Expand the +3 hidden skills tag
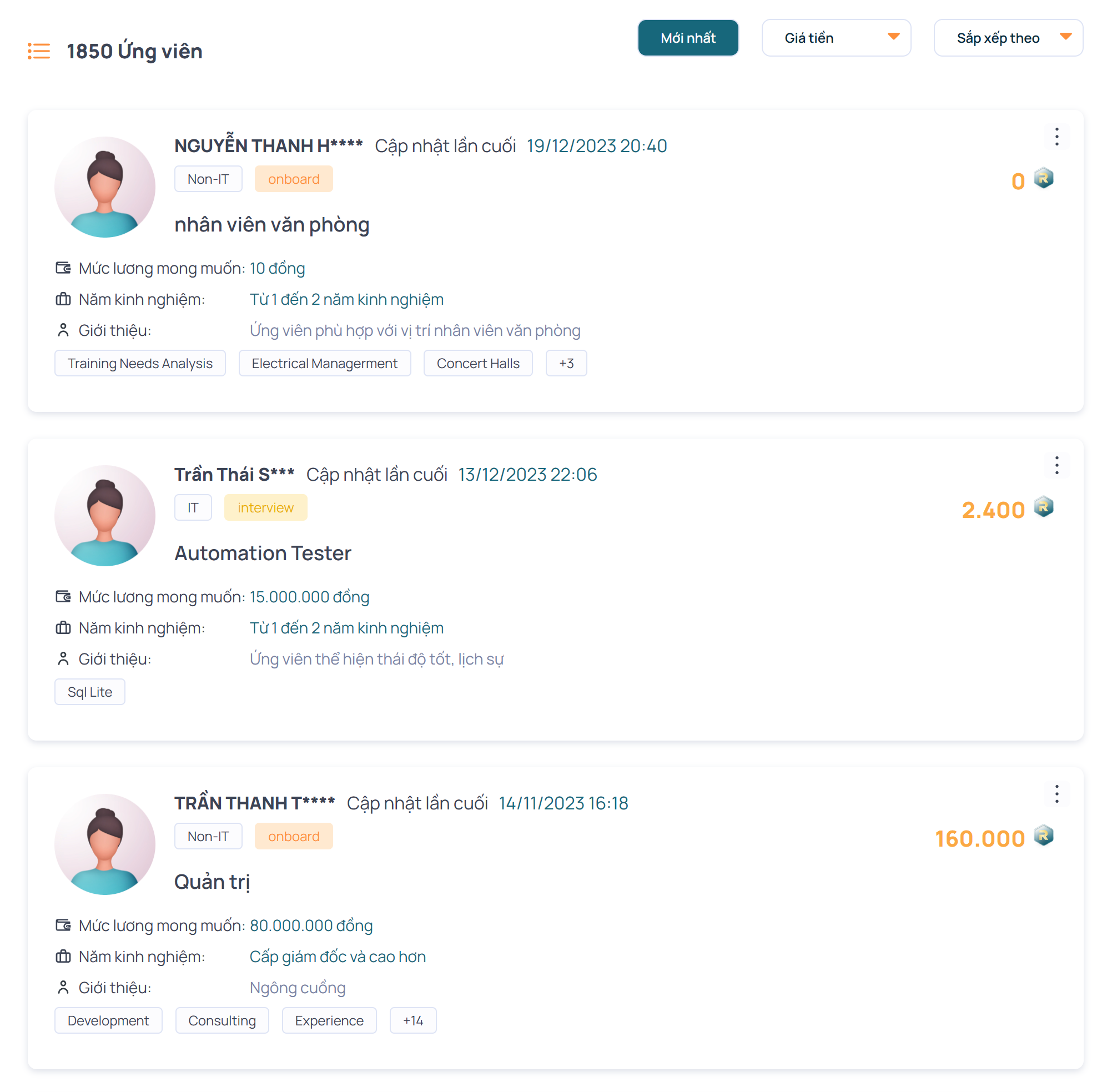This screenshot has width=1112, height=1092. (x=566, y=363)
